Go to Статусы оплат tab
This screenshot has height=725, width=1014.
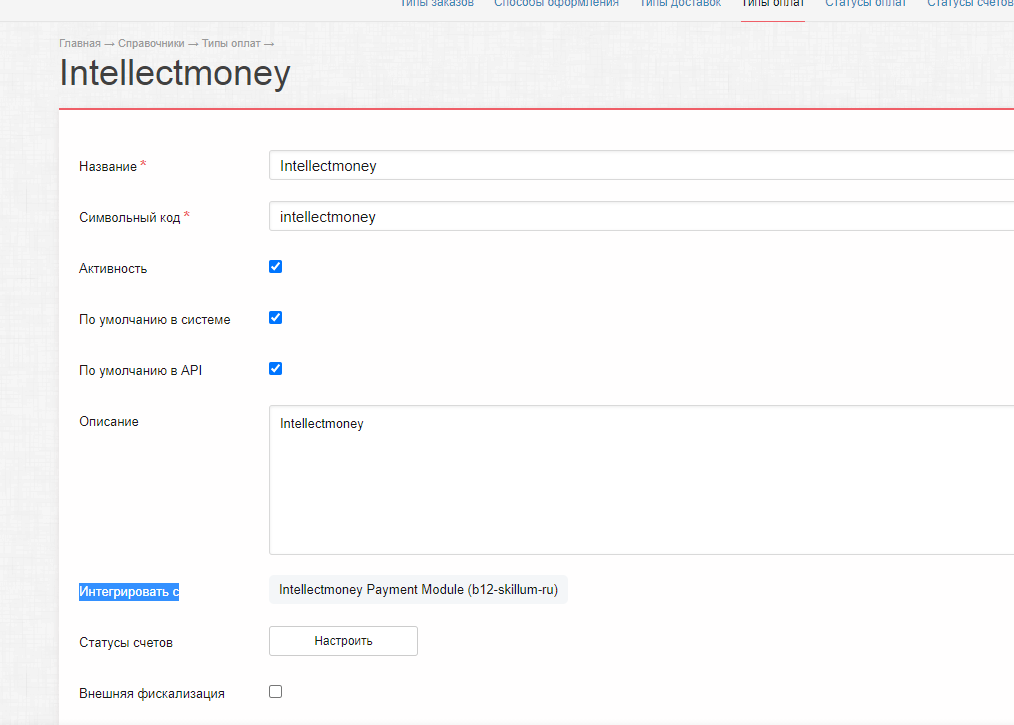coord(865,4)
